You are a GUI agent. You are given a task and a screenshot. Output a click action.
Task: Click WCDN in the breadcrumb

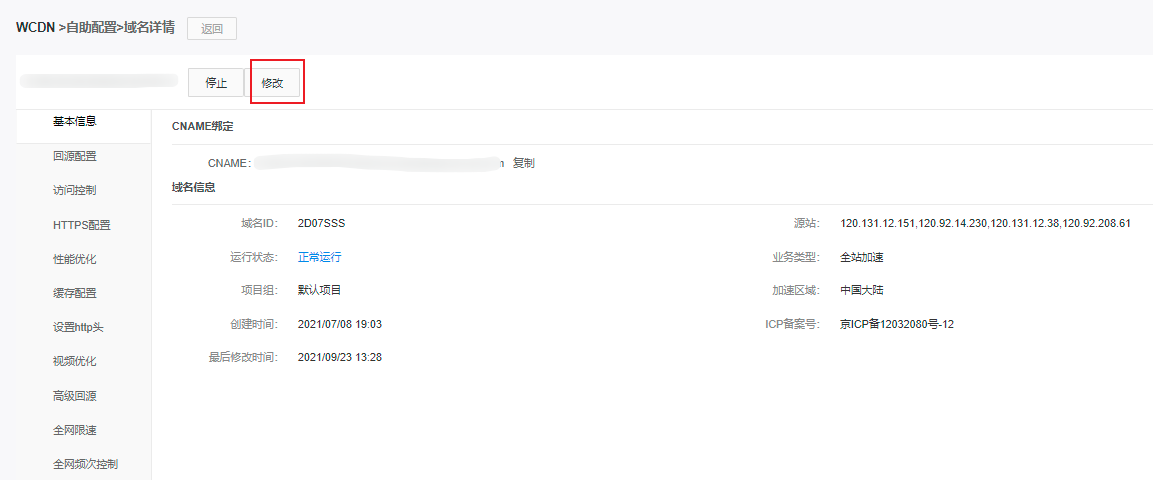pyautogui.click(x=35, y=28)
